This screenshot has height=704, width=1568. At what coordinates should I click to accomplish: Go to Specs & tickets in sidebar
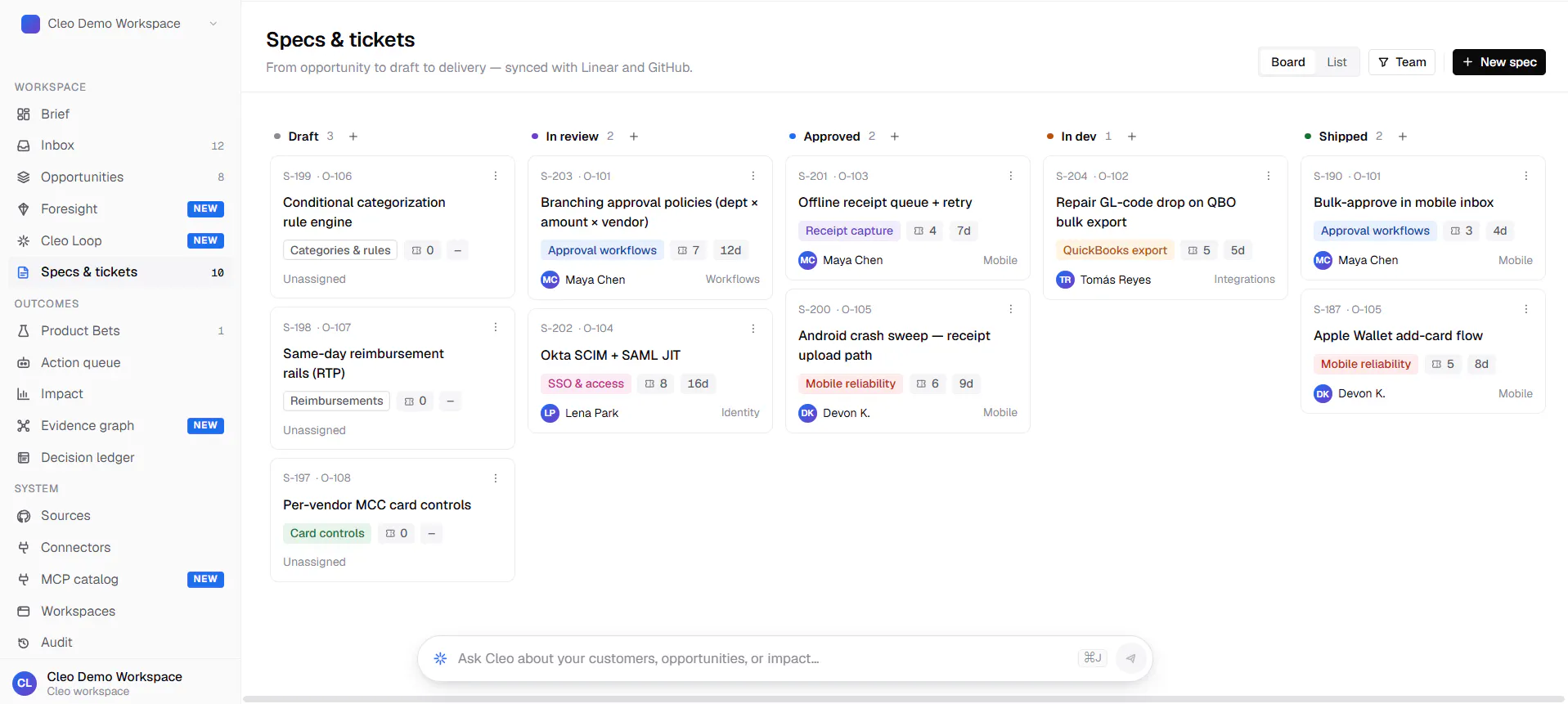click(120, 272)
